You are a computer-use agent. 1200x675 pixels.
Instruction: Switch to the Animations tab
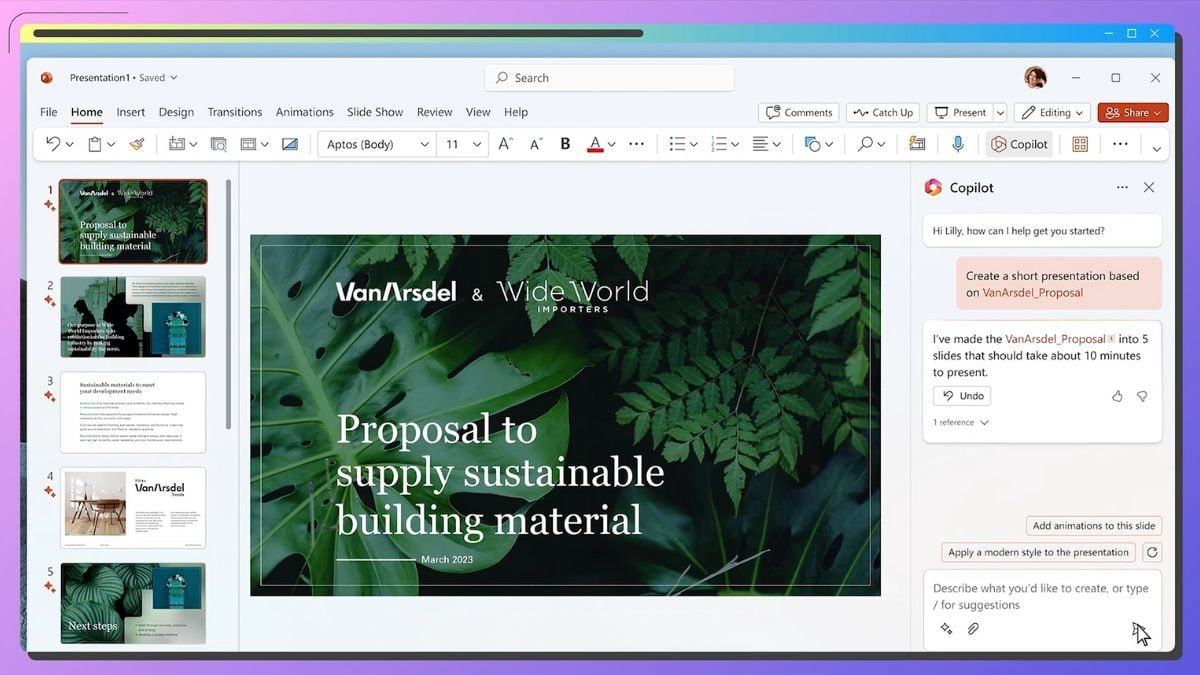pos(304,112)
